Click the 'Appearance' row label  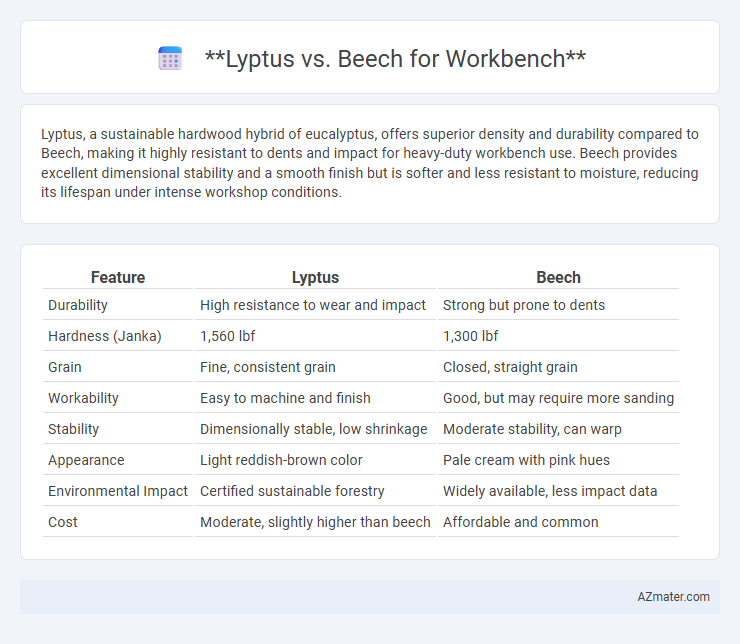point(86,460)
